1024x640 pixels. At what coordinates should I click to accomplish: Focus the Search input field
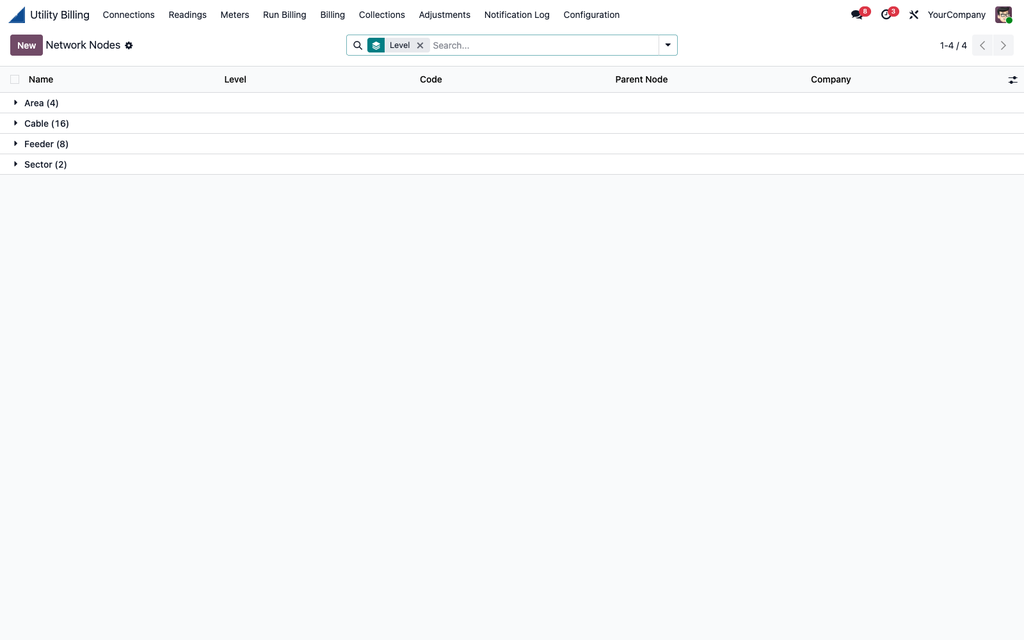(543, 45)
